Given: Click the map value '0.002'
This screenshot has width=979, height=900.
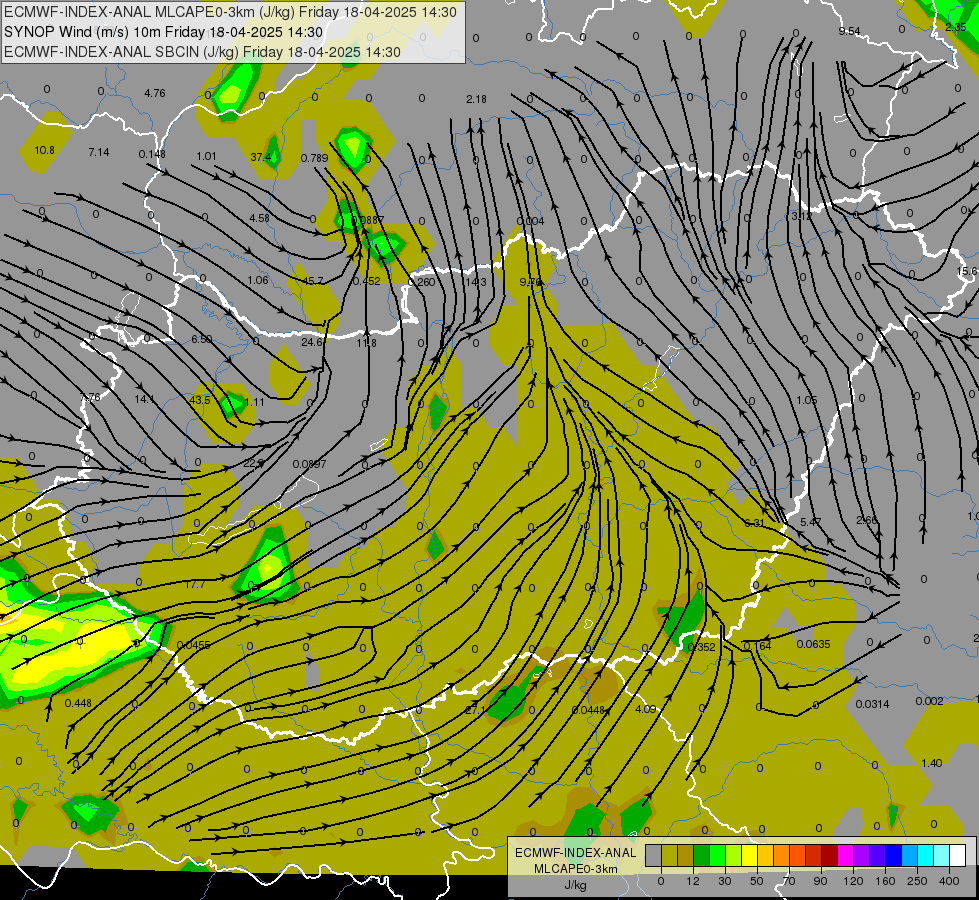Looking at the screenshot, I should (x=929, y=701).
